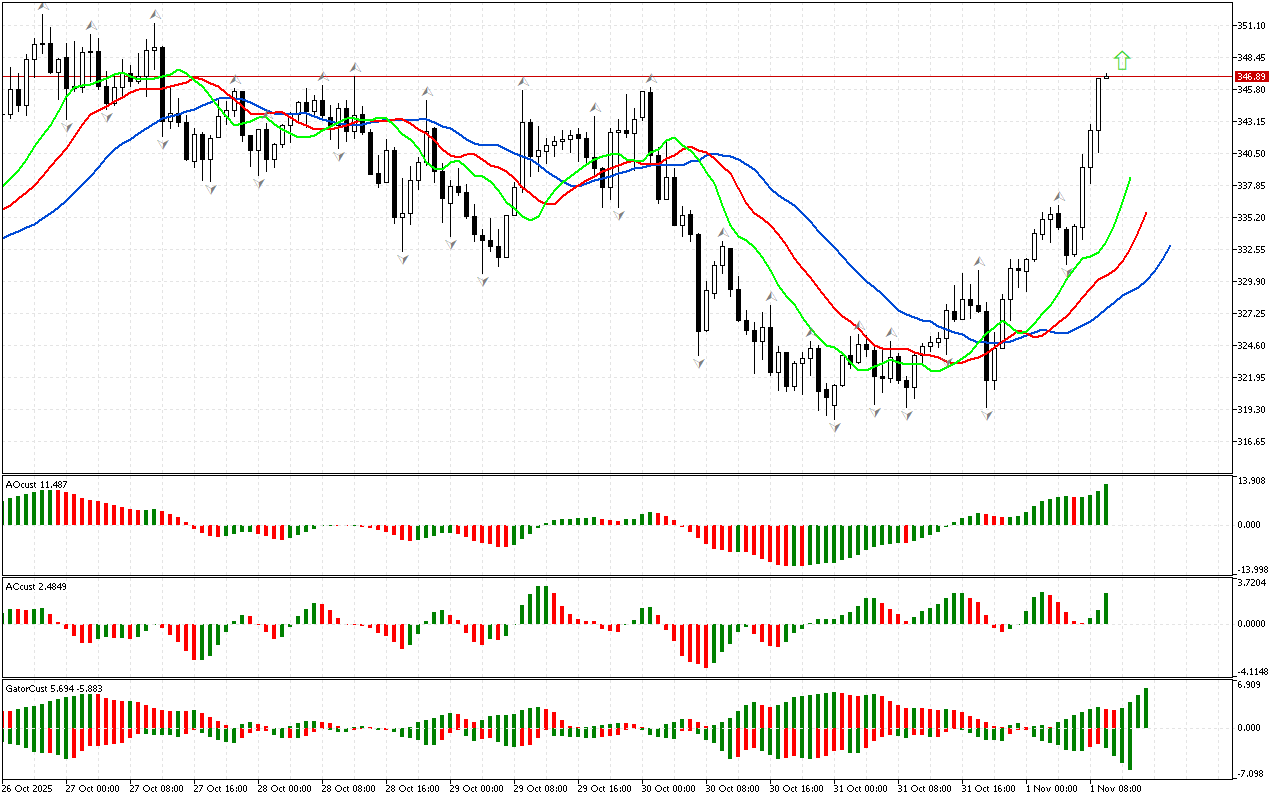
Task: Click the 26 Oct 2025 date label
Action: (x=28, y=789)
